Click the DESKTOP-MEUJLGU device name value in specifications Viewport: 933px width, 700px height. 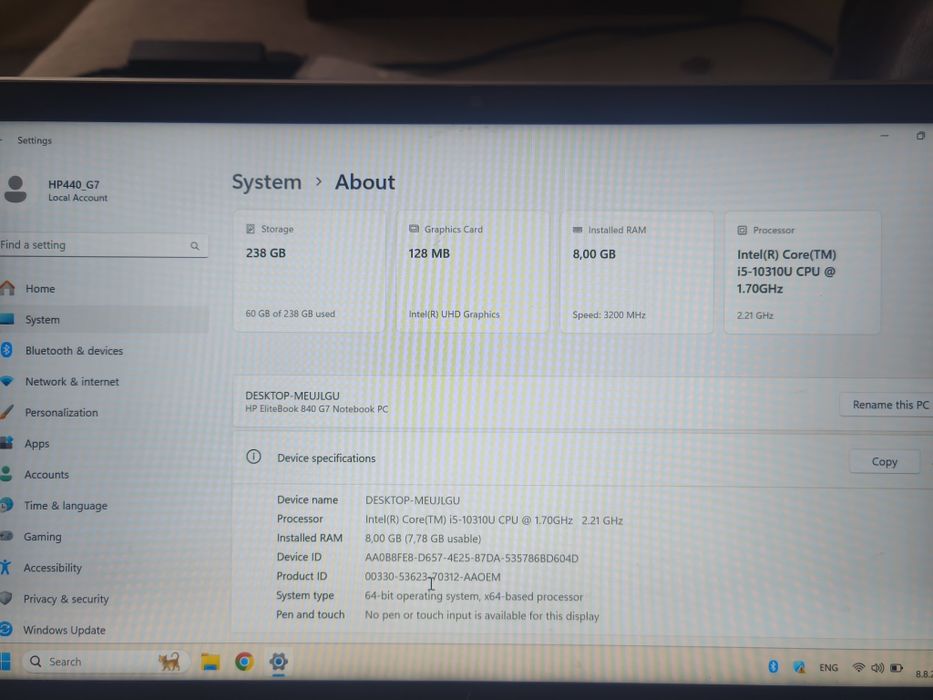click(x=412, y=501)
